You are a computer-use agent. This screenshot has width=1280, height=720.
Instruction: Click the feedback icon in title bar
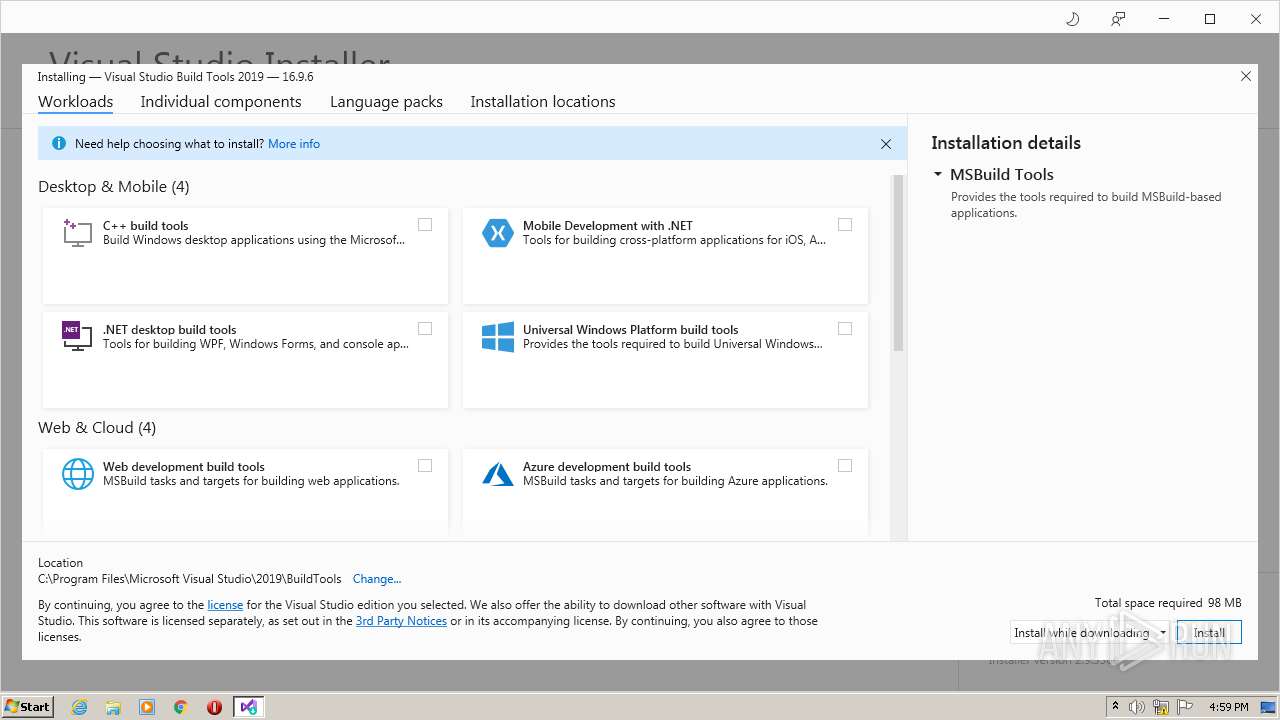tap(1118, 19)
